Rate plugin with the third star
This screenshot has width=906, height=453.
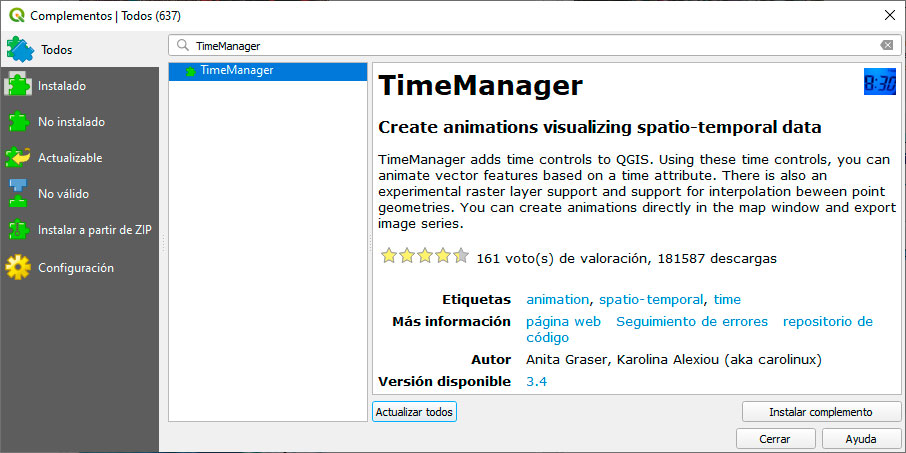click(425, 255)
